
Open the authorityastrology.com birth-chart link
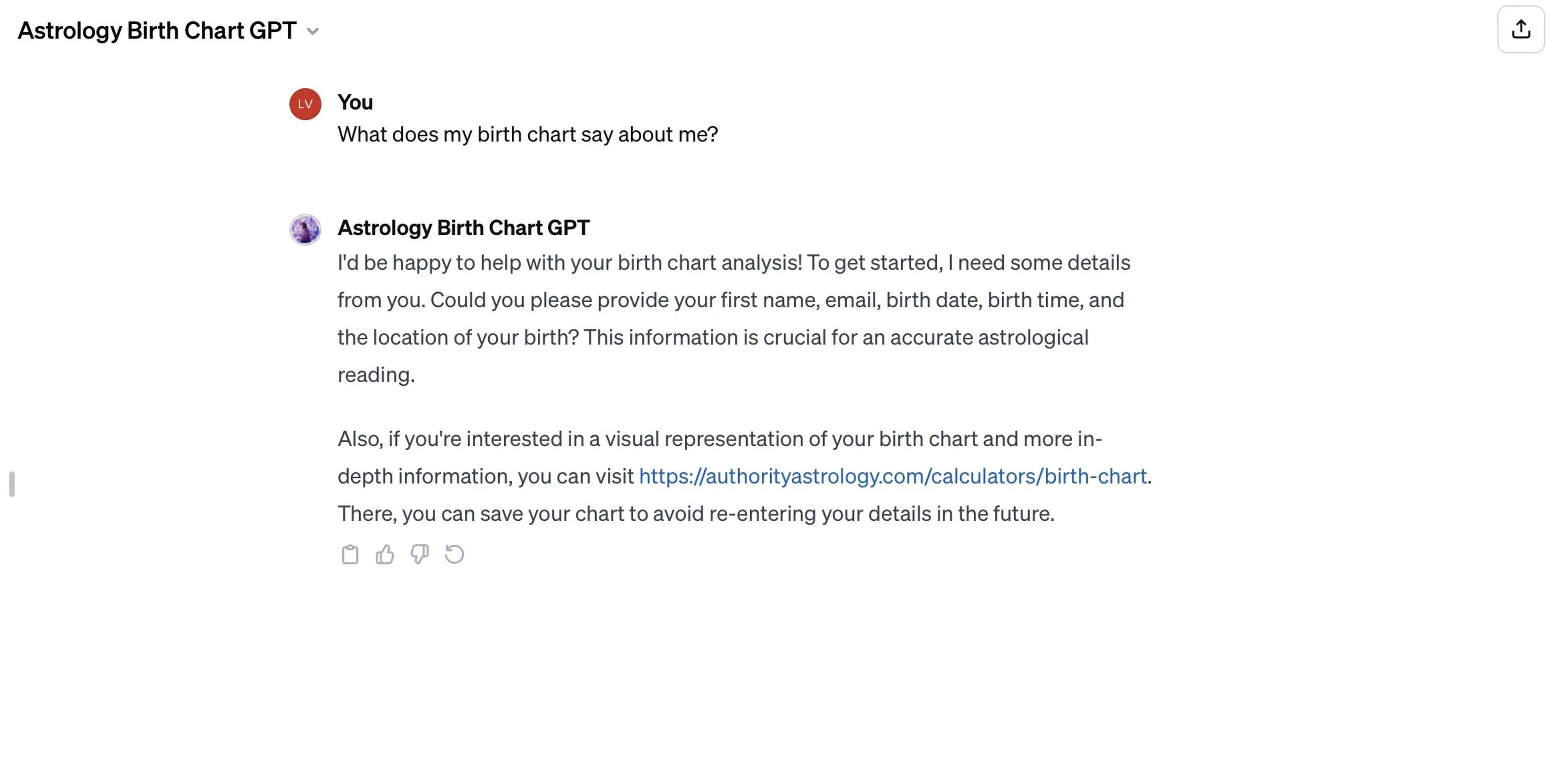(x=892, y=476)
